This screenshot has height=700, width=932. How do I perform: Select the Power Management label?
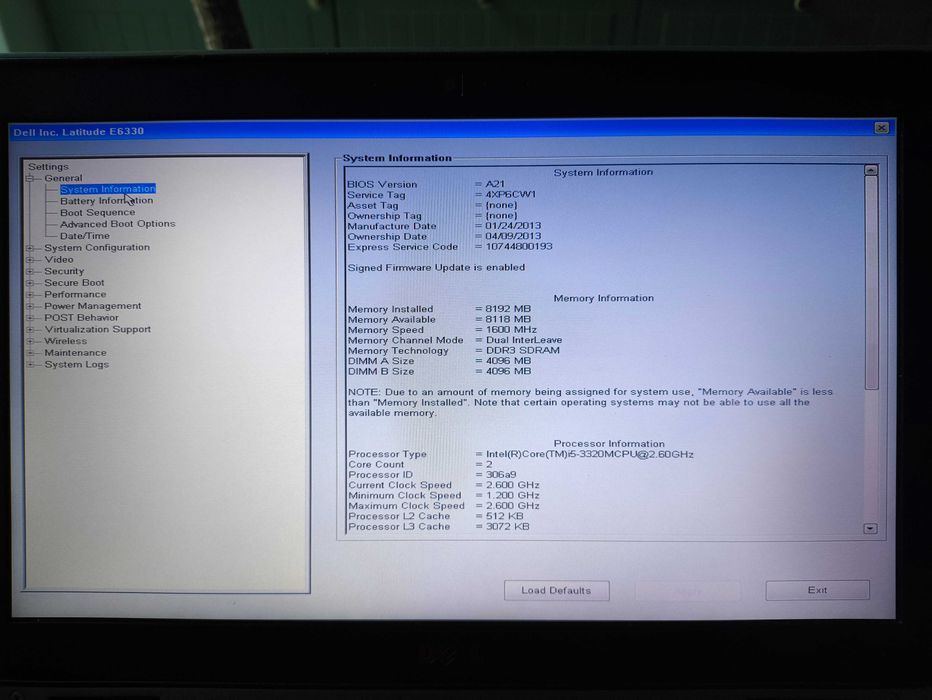pos(93,306)
